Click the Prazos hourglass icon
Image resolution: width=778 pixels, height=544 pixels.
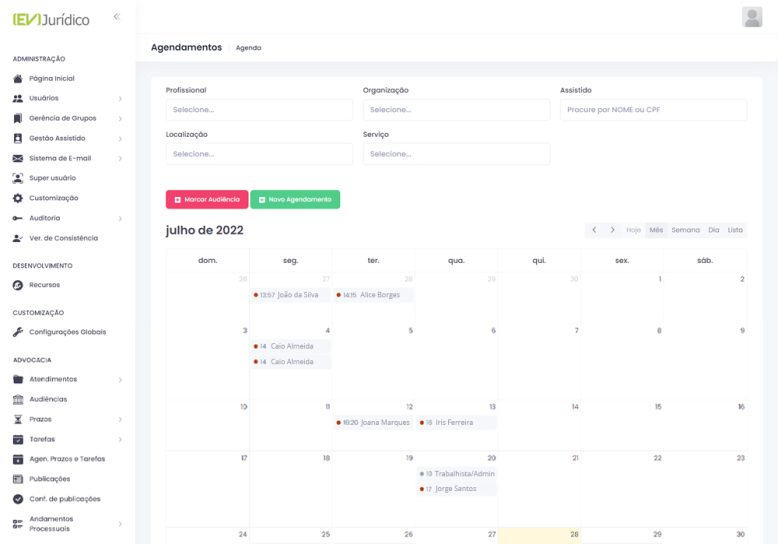tap(18, 419)
